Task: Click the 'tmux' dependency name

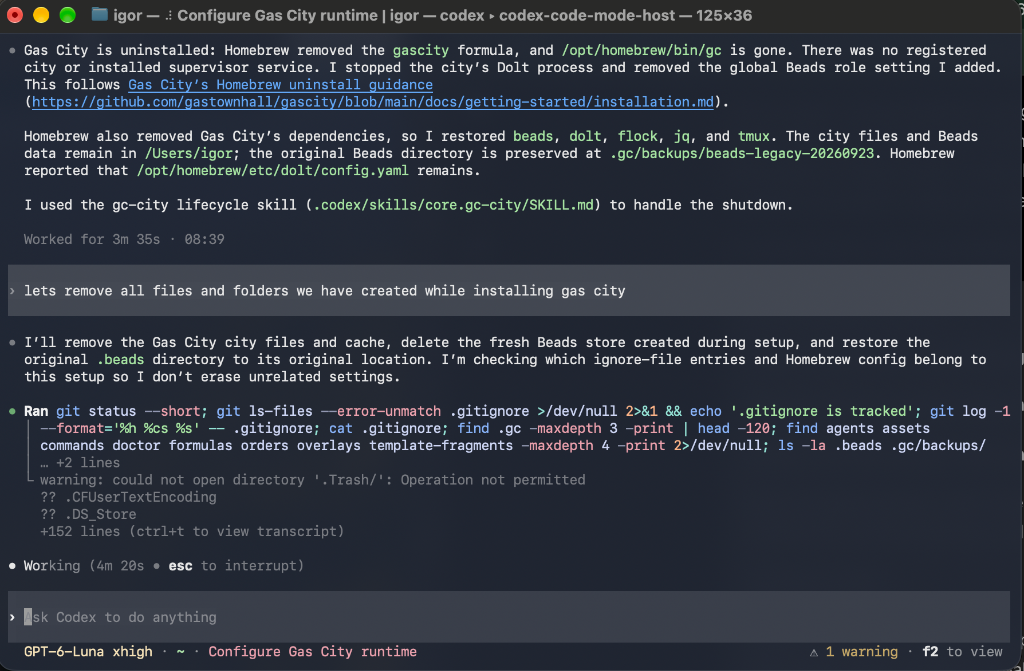Action: click(754, 136)
